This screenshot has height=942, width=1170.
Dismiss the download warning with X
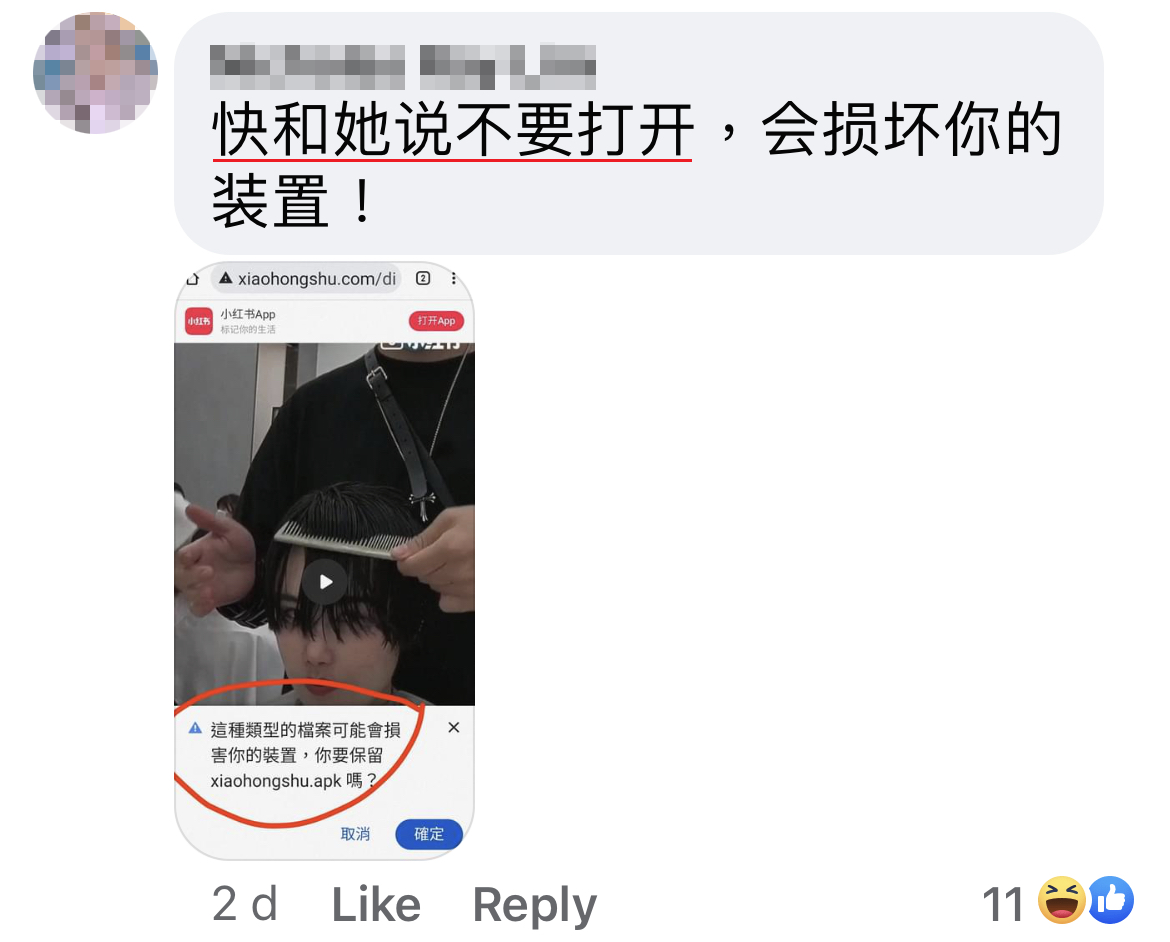454,728
